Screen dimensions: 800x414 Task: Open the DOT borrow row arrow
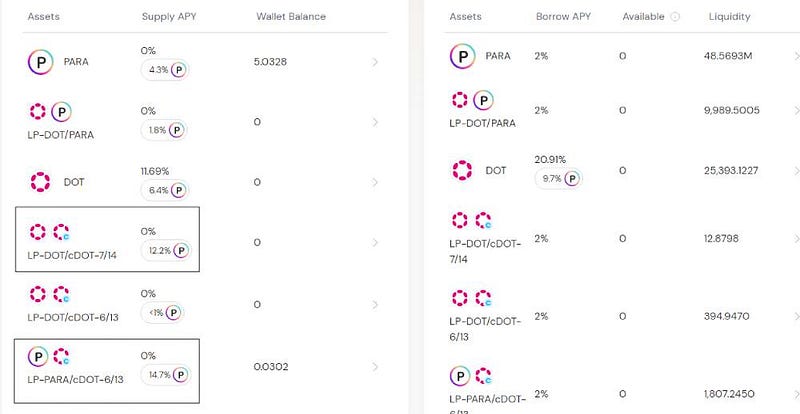click(796, 170)
